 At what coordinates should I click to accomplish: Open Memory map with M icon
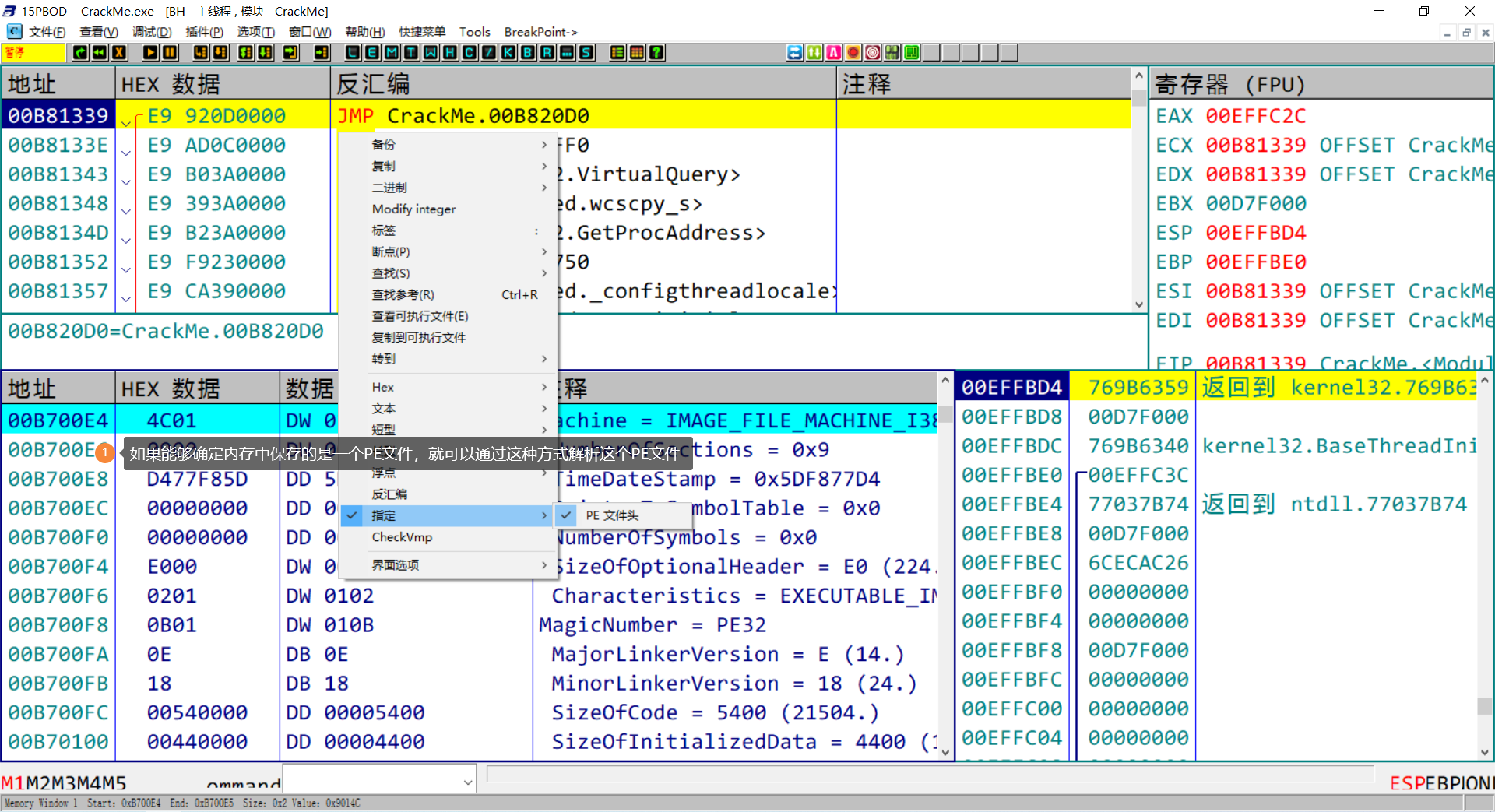pyautogui.click(x=392, y=52)
